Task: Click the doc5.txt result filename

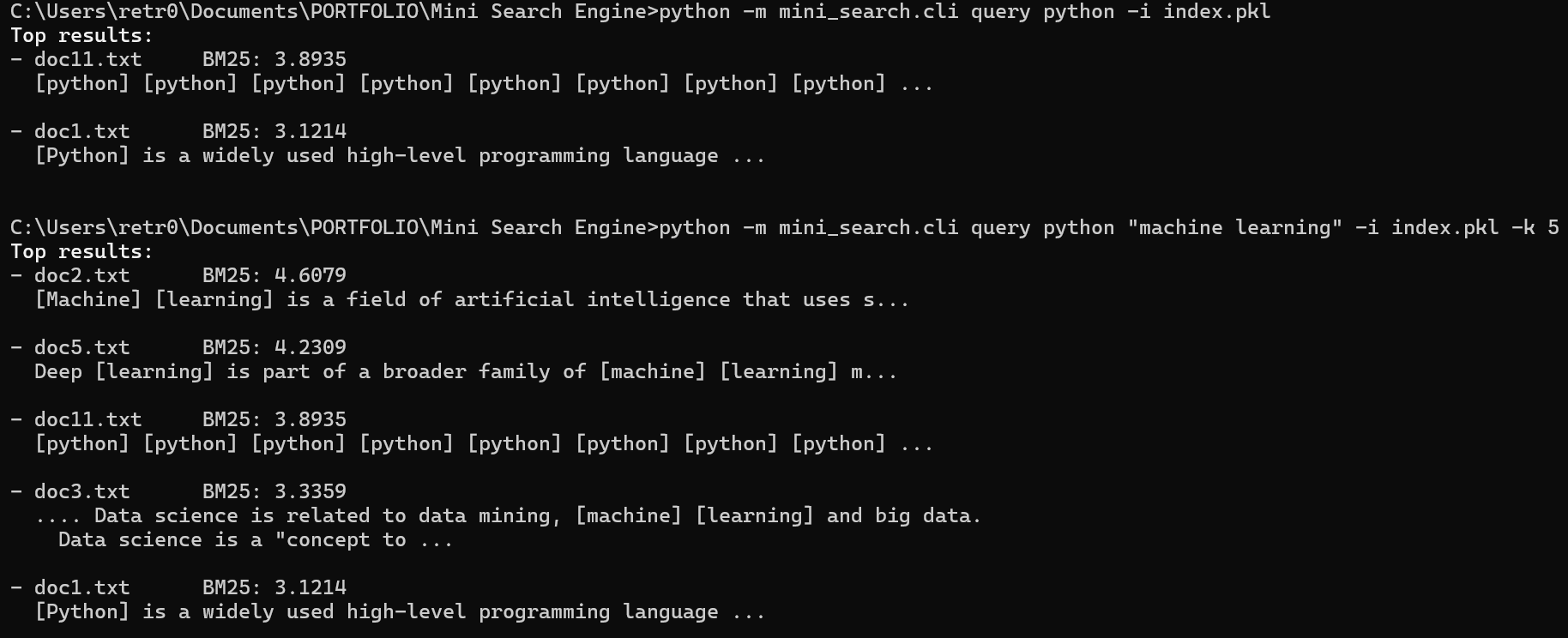Action: [x=82, y=347]
